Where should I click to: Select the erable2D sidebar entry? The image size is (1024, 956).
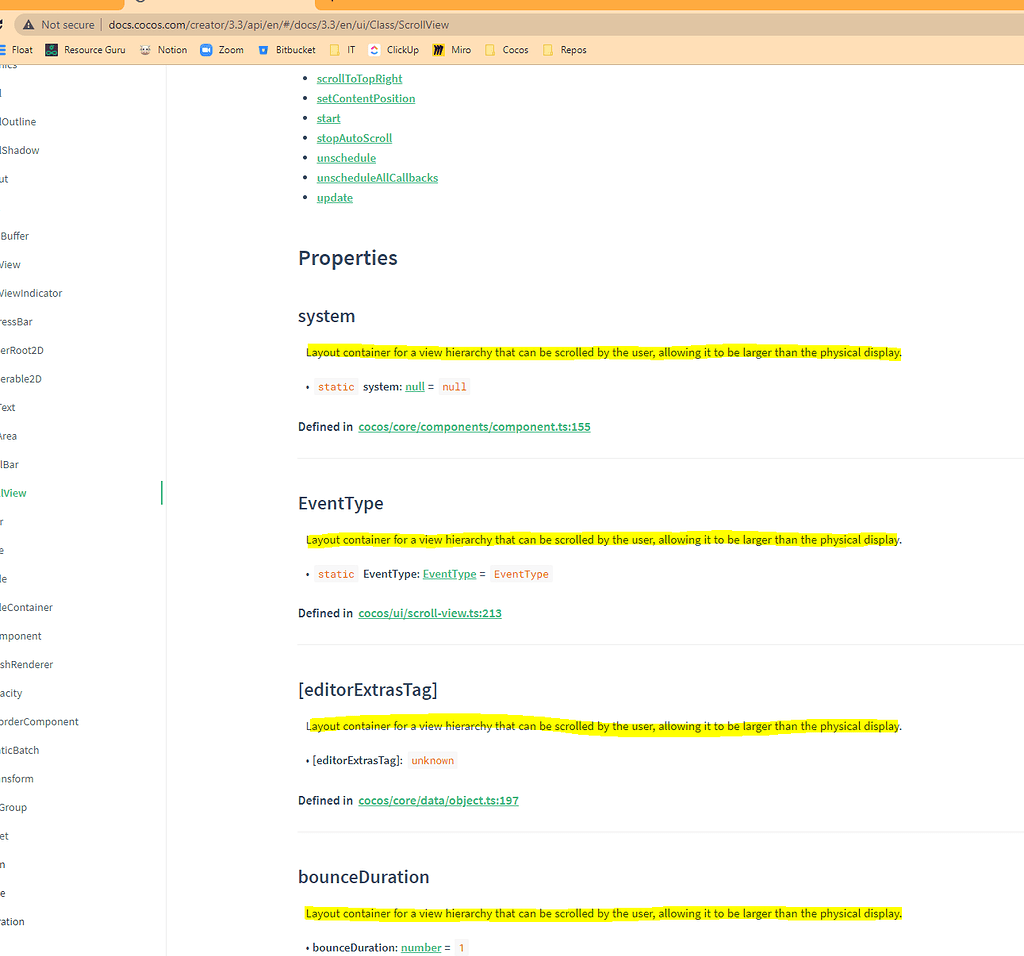pyautogui.click(x=20, y=379)
